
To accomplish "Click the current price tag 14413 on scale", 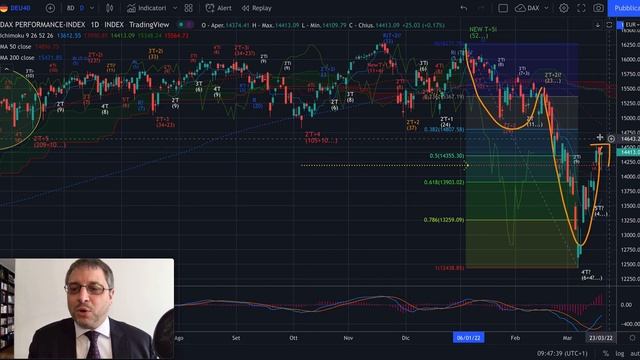I will click(628, 152).
